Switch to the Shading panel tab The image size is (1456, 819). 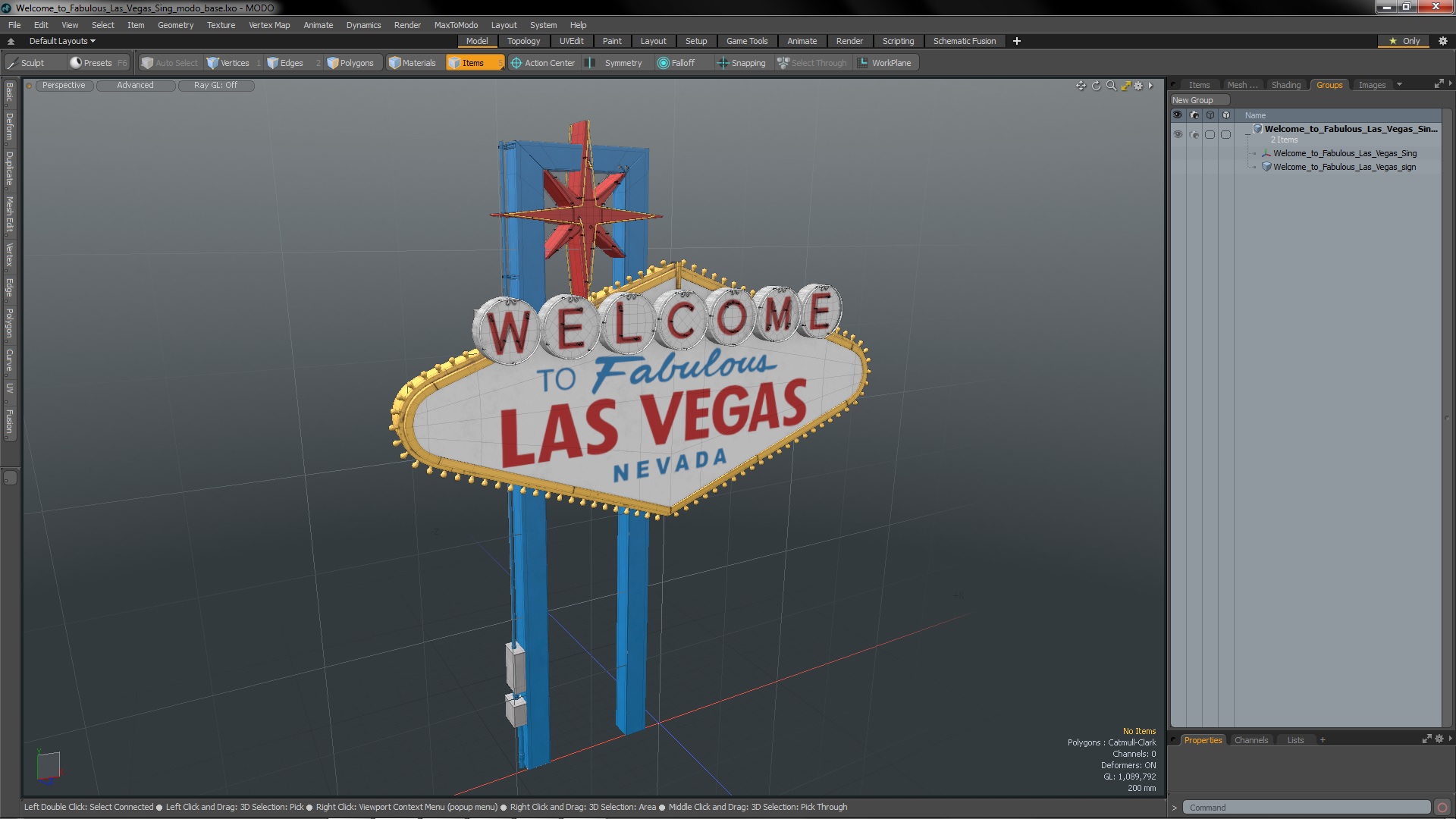pyautogui.click(x=1285, y=85)
